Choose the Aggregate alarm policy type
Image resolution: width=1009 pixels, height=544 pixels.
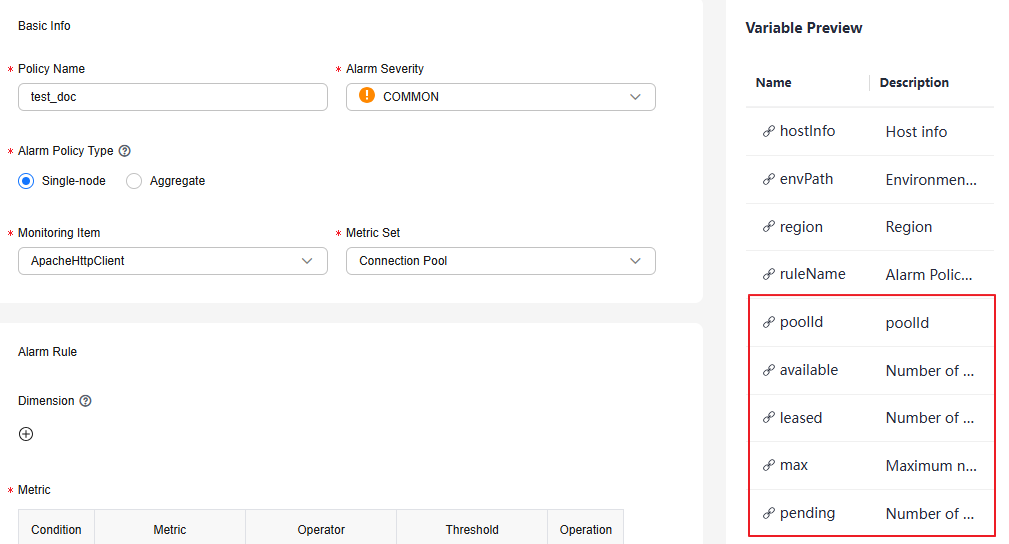point(134,181)
